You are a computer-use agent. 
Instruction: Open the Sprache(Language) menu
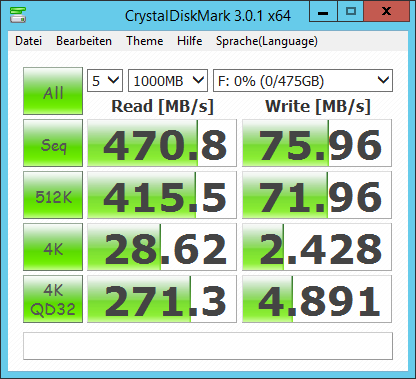tap(267, 41)
